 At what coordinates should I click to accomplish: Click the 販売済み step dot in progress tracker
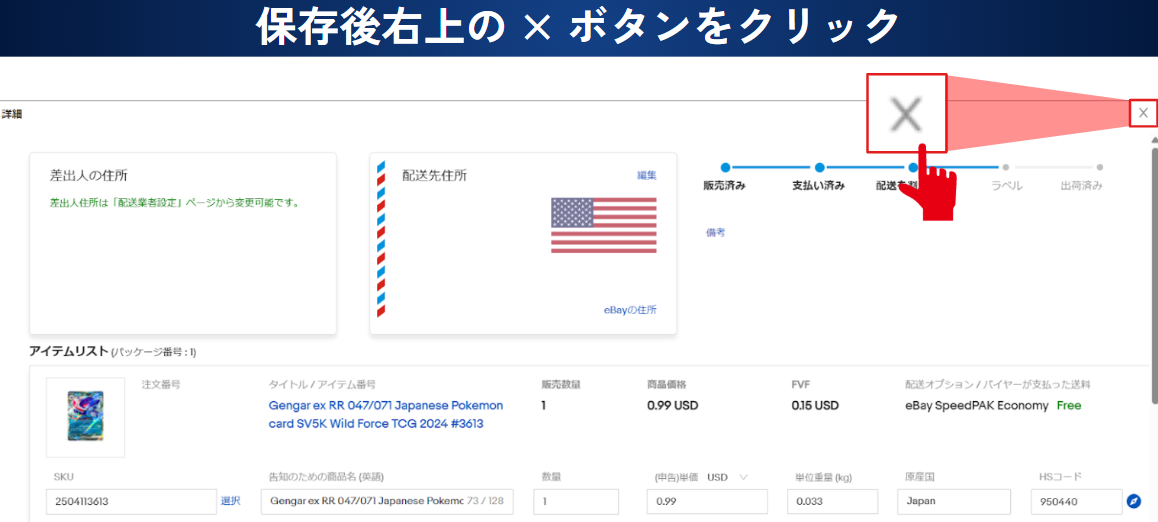click(x=725, y=168)
